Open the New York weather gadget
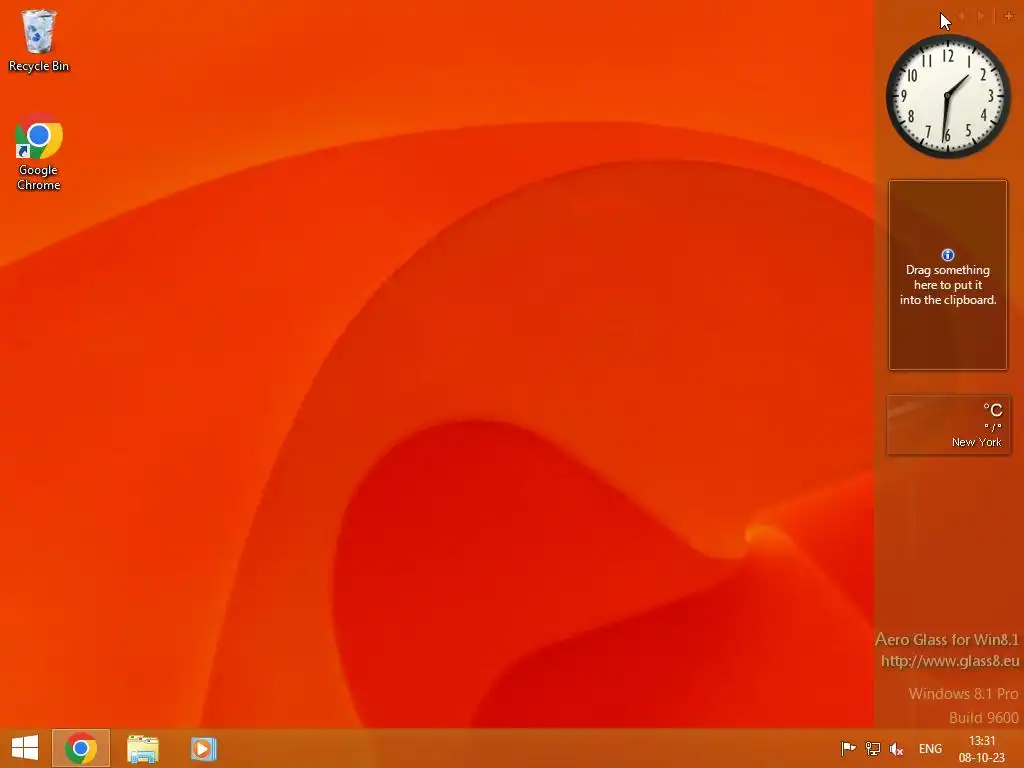 pos(948,424)
